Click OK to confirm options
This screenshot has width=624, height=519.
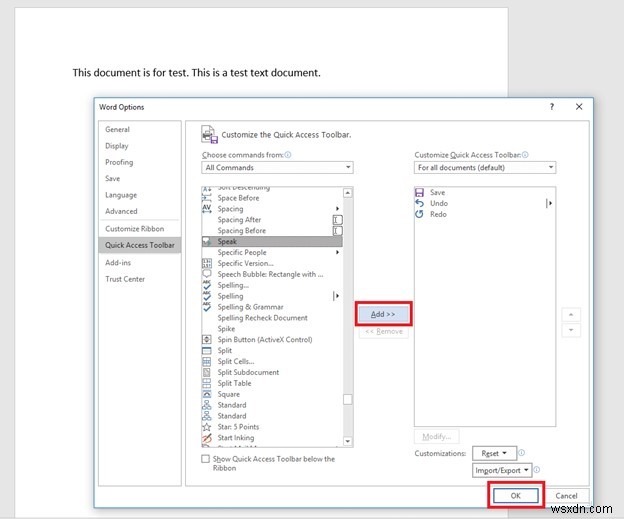pos(516,496)
